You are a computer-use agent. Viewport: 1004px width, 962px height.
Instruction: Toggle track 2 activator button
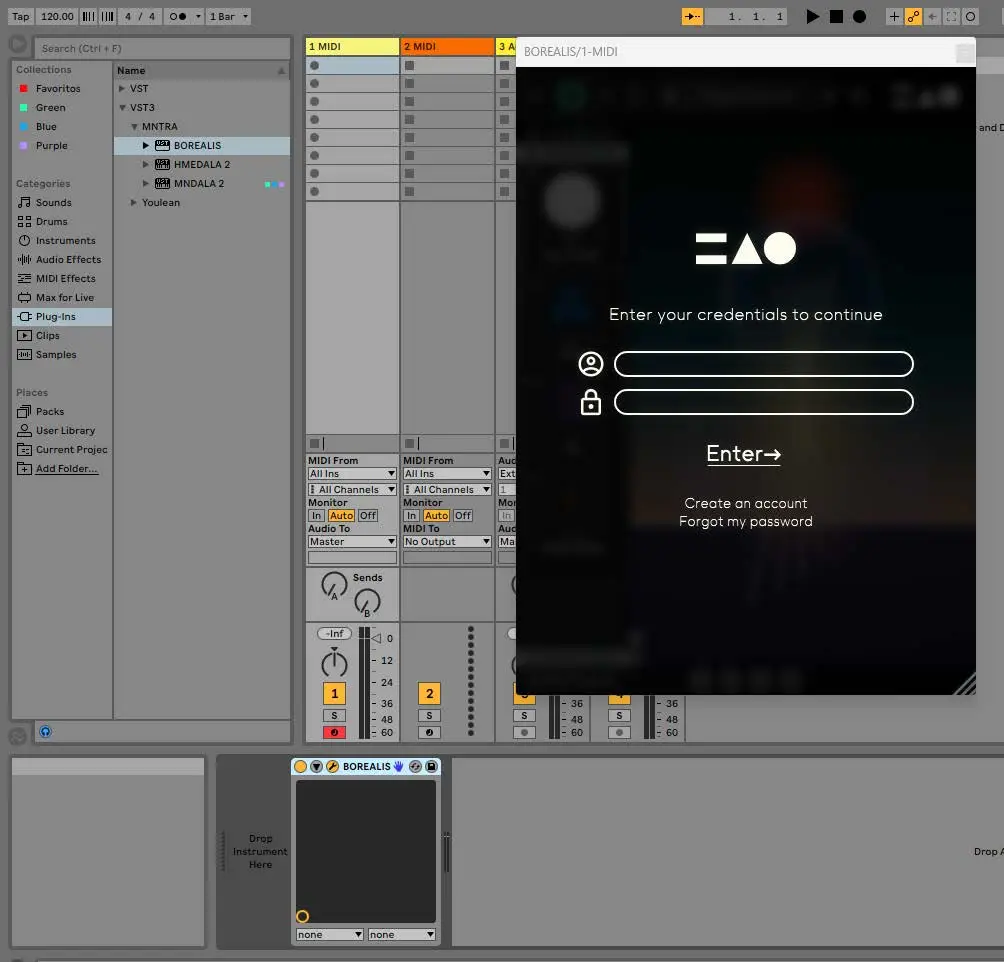[x=429, y=694]
